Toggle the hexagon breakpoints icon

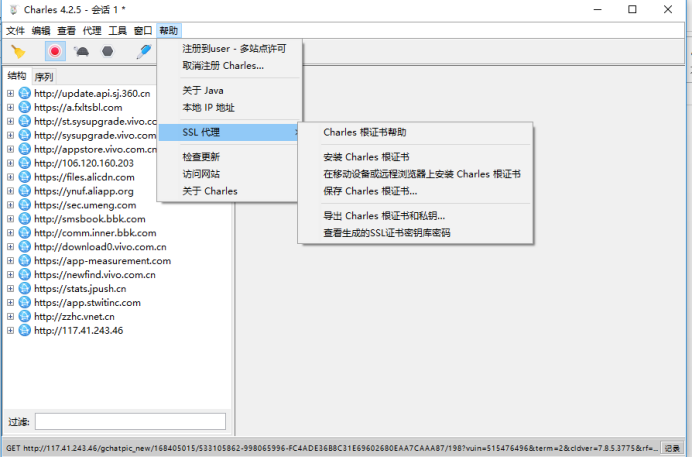point(107,52)
